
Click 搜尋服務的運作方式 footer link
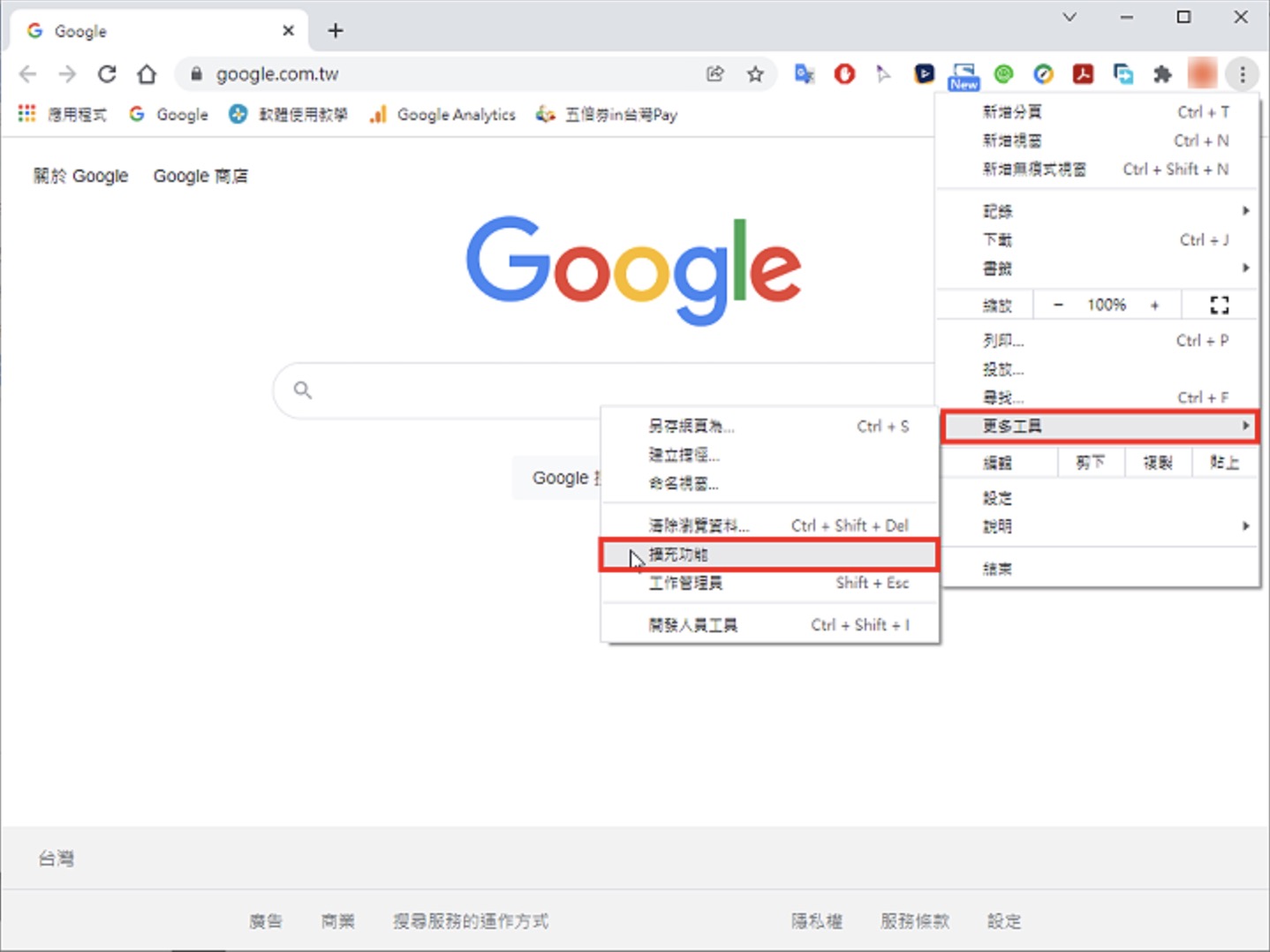pos(471,921)
